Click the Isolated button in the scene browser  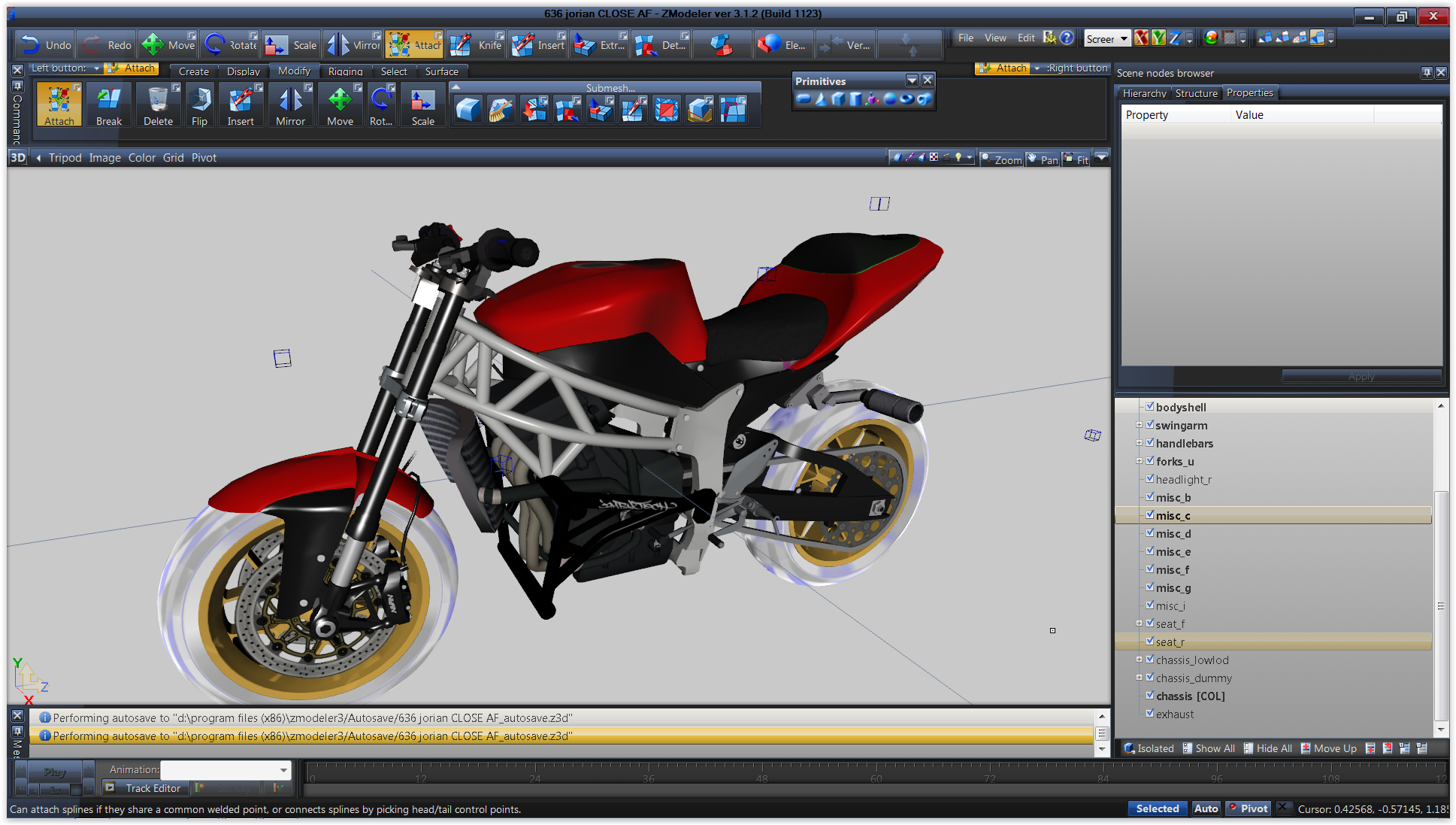[x=1149, y=748]
